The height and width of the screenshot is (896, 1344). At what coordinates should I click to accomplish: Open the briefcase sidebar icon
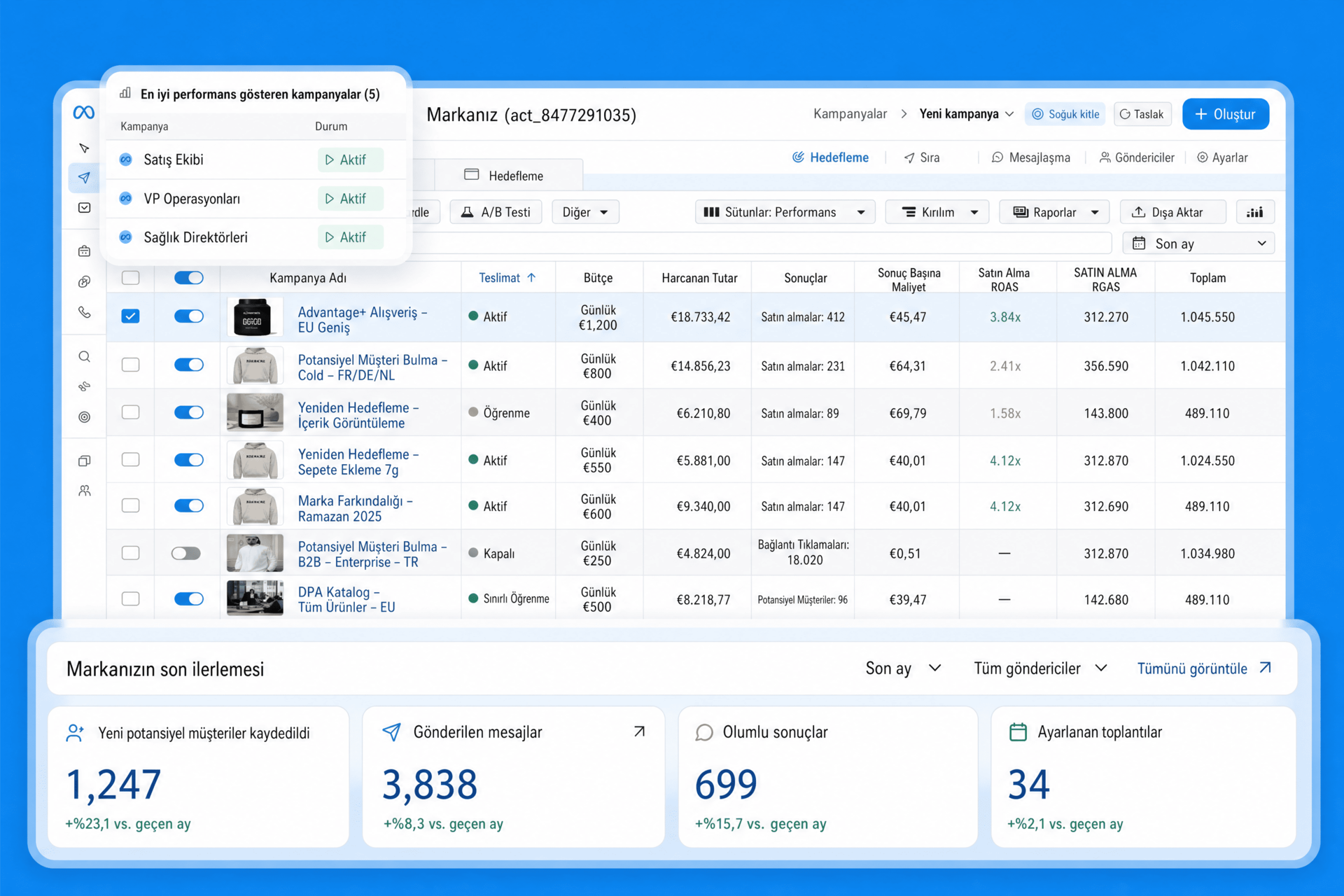click(x=84, y=251)
